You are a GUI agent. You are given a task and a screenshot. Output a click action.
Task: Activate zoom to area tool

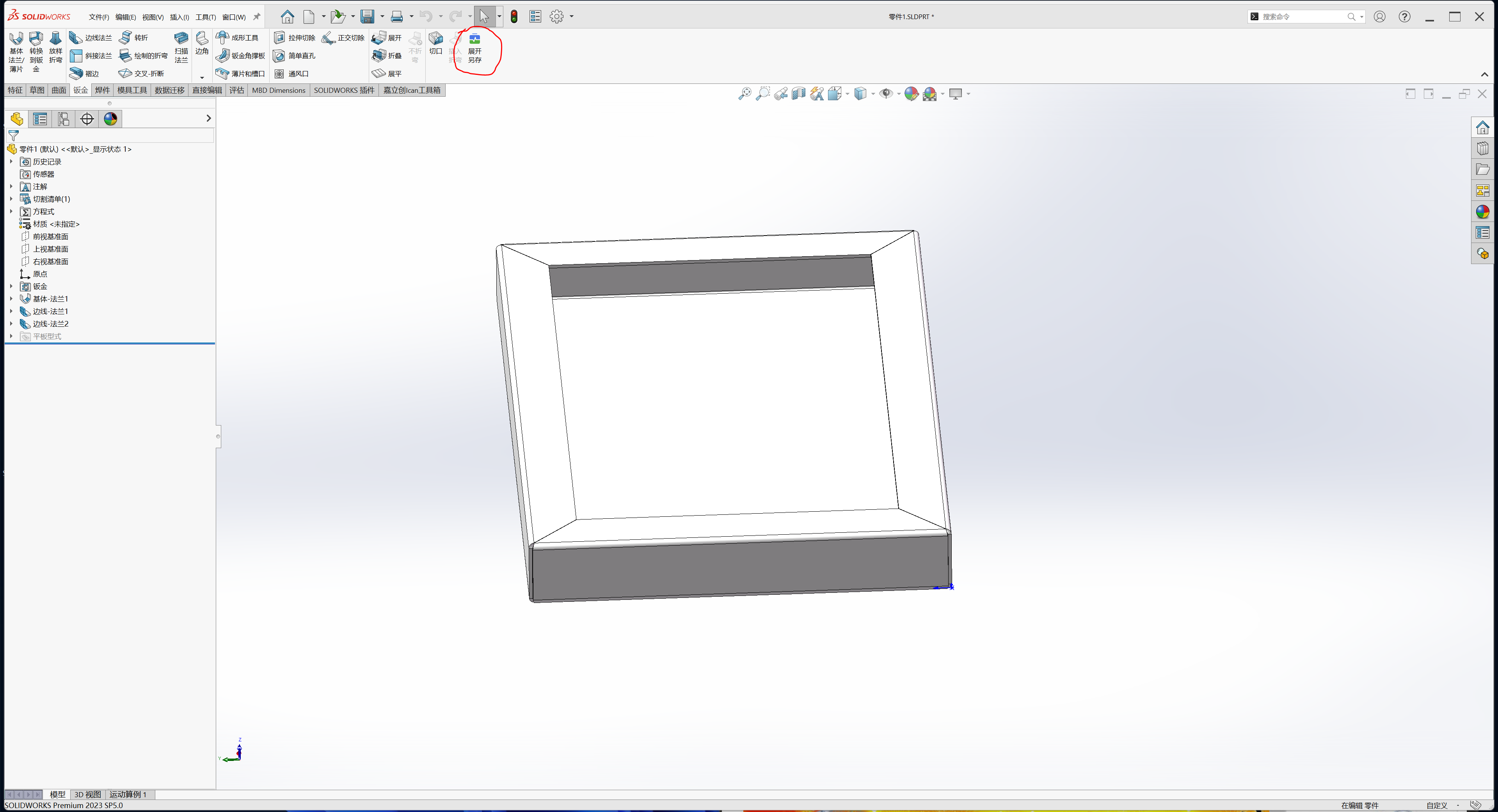tap(762, 94)
